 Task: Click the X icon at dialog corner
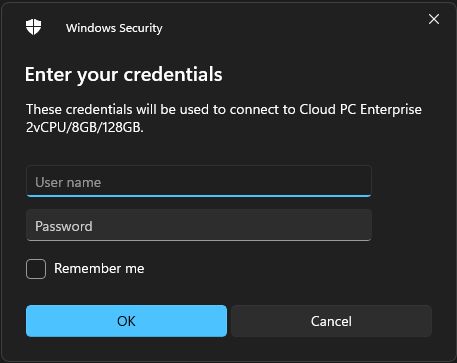click(434, 19)
